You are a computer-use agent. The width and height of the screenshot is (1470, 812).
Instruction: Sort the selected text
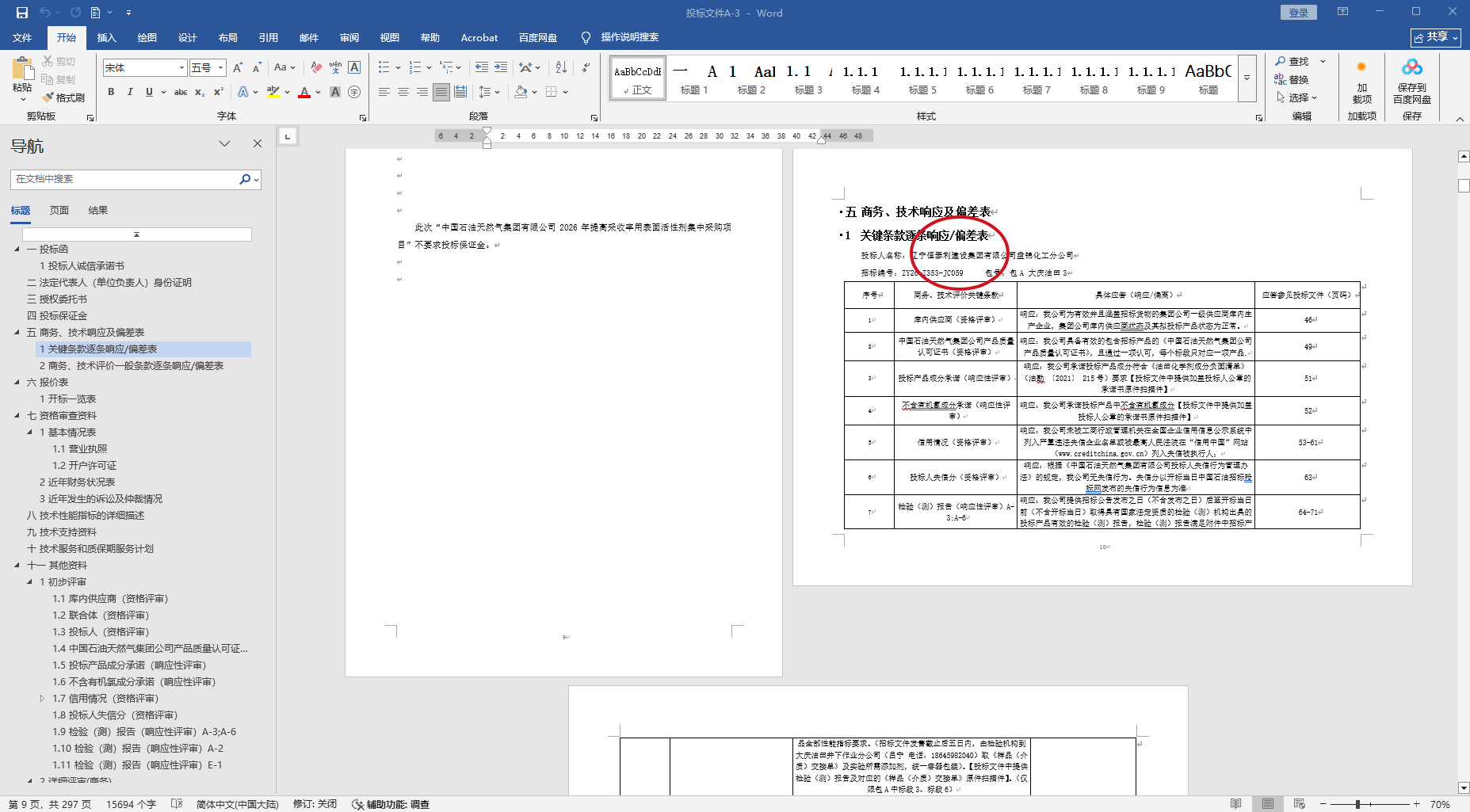click(561, 67)
